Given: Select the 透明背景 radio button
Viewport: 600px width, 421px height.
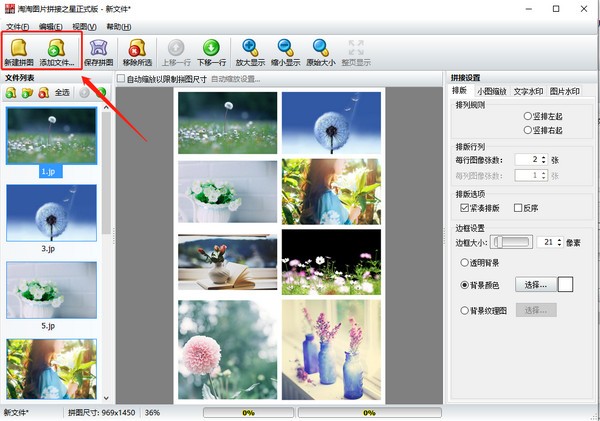Looking at the screenshot, I should pos(465,262).
